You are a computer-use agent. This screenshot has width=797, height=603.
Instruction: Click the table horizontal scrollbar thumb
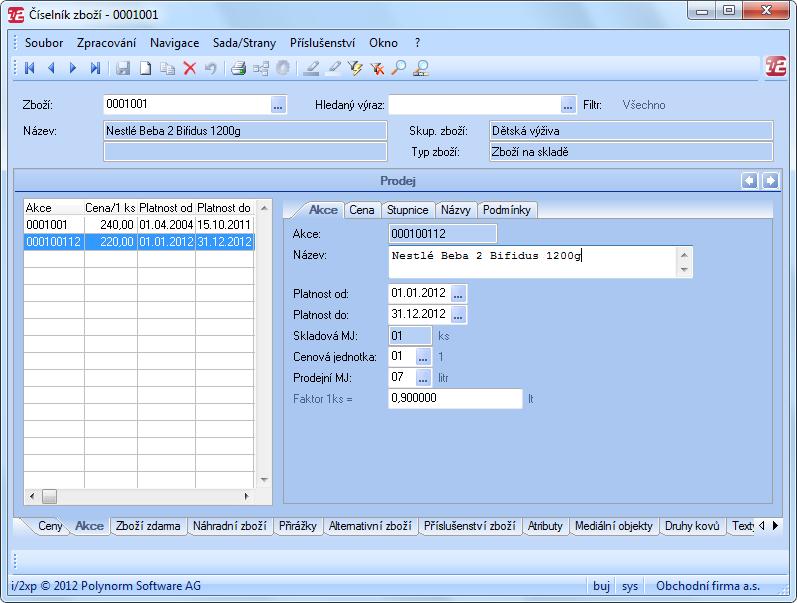49,496
